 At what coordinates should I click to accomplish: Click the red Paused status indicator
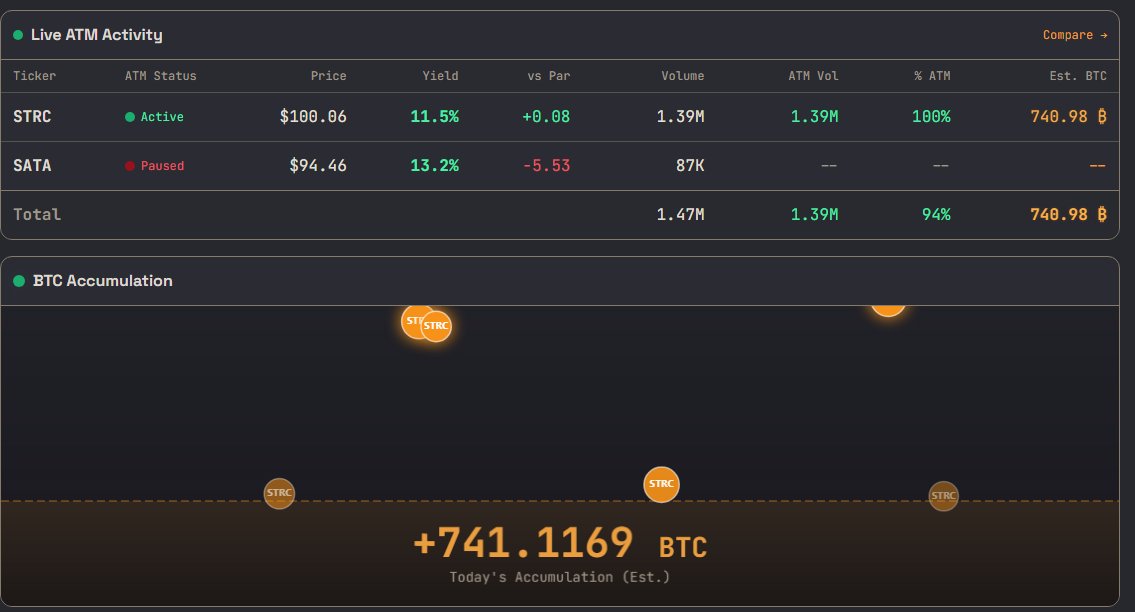point(154,166)
